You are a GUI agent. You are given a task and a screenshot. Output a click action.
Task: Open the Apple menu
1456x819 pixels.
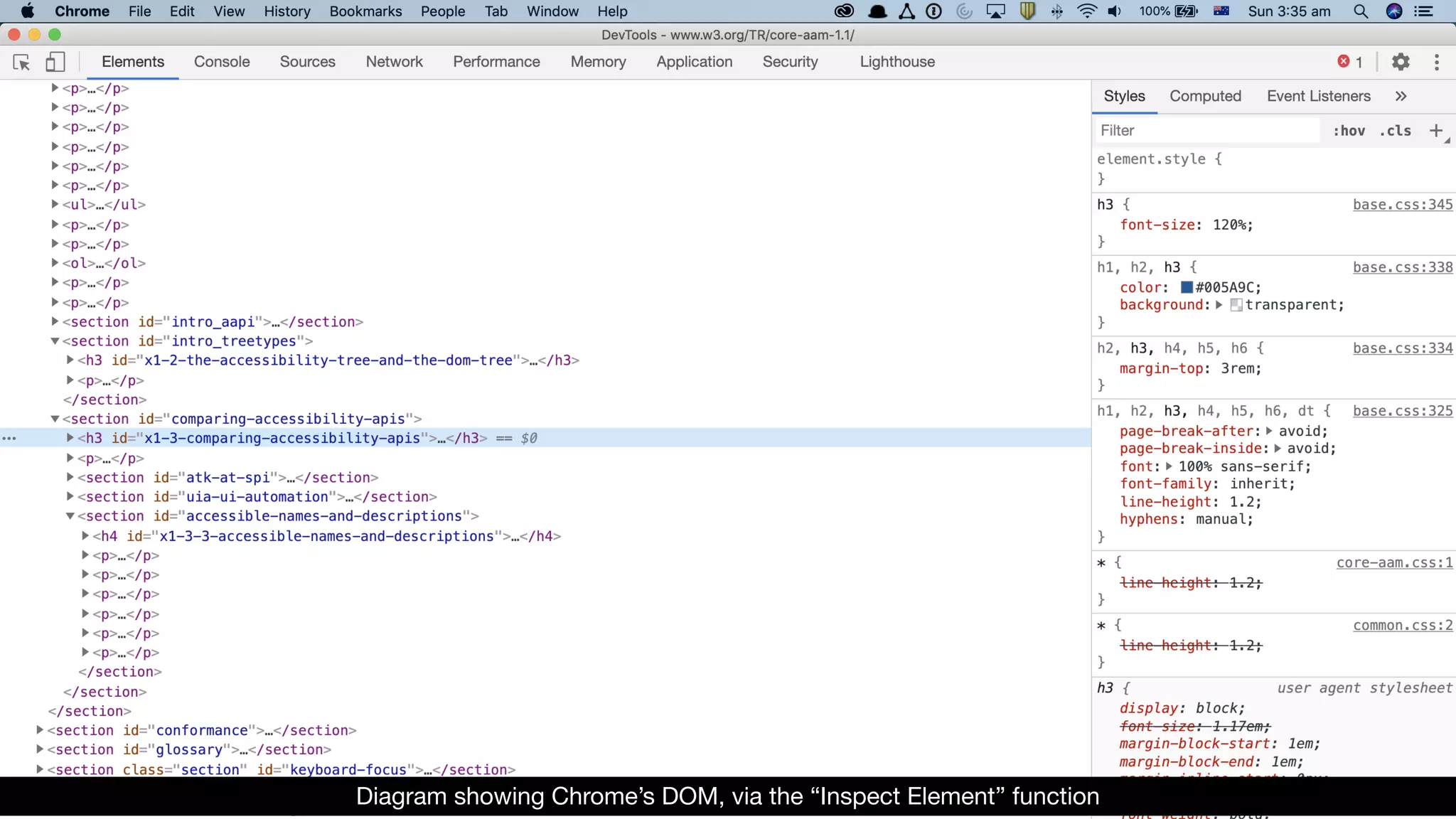coord(27,11)
